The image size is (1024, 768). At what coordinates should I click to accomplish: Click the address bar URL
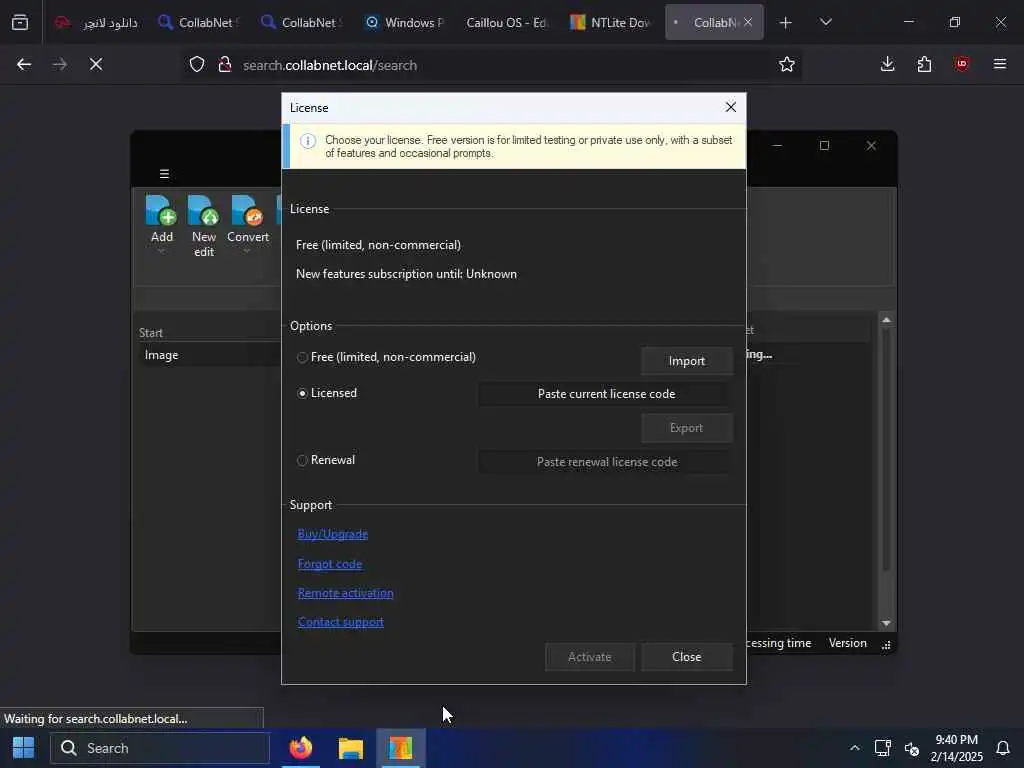(x=330, y=65)
